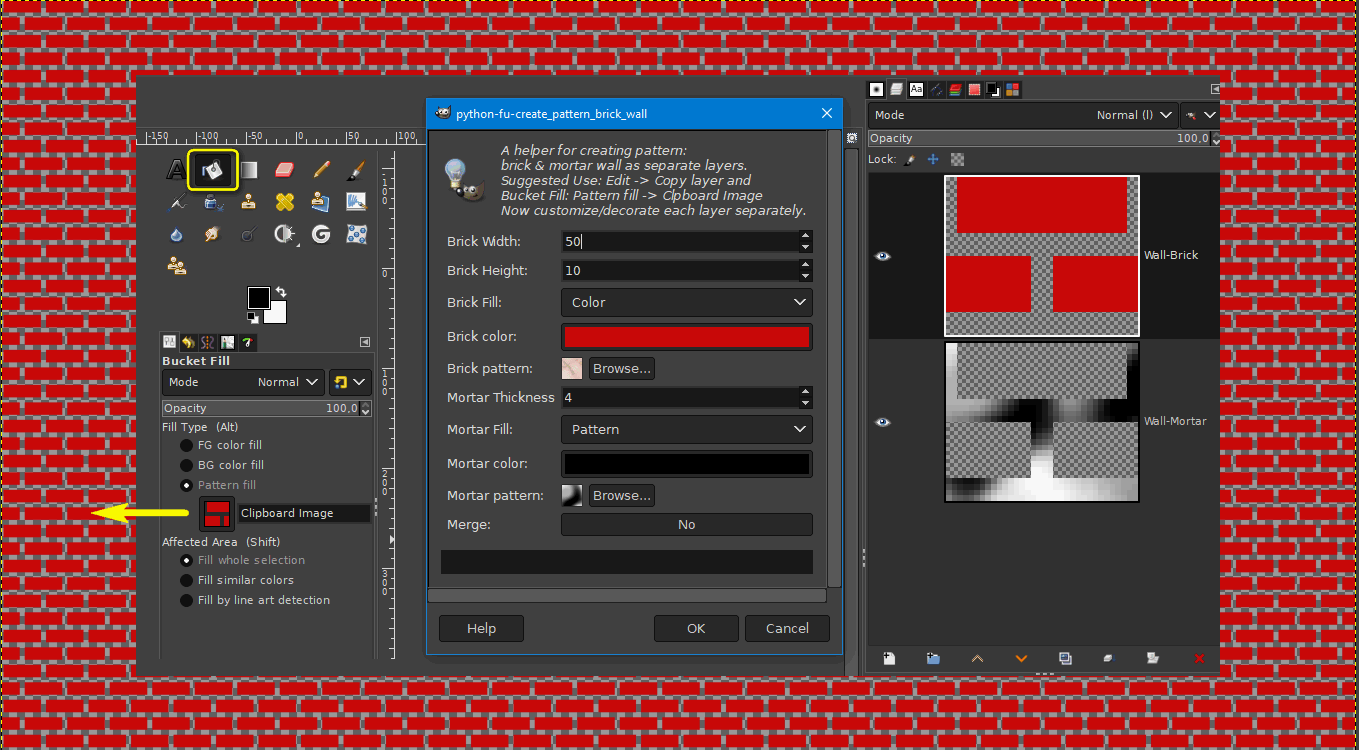Select the Bucket Fill tool
This screenshot has height=750, width=1359.
click(213, 170)
